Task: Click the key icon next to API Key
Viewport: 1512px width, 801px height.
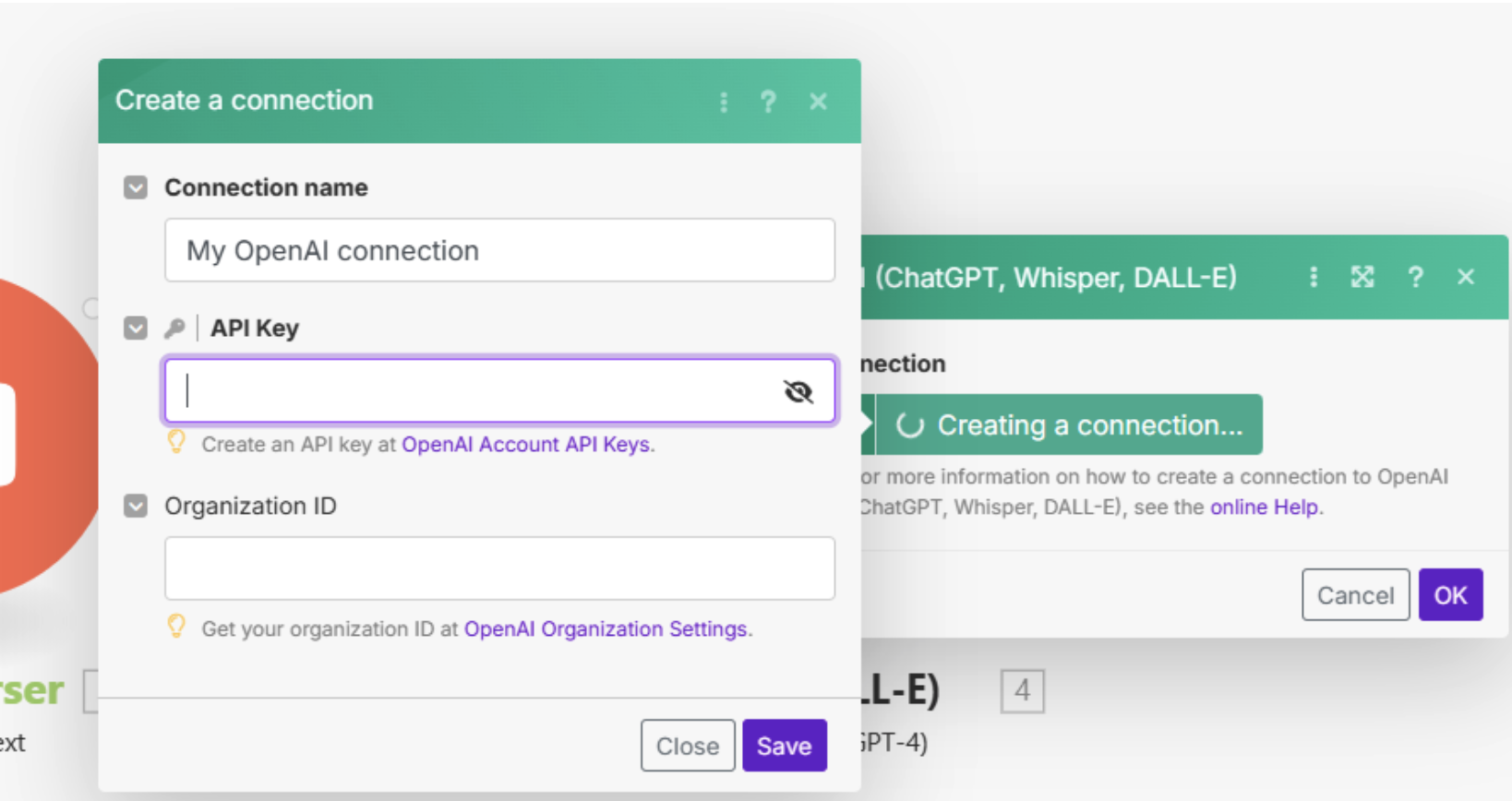Action: 174,329
